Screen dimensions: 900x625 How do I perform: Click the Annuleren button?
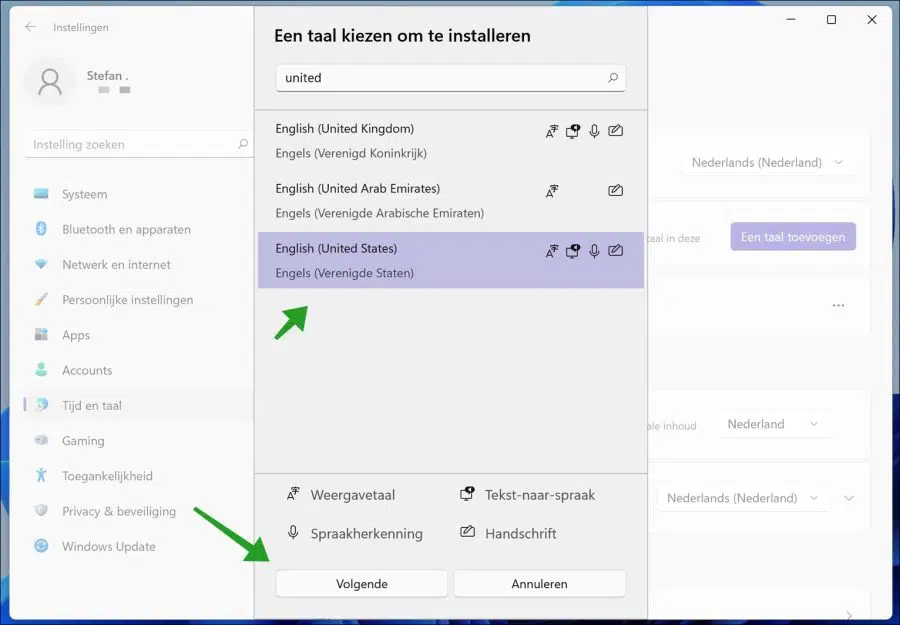[540, 584]
